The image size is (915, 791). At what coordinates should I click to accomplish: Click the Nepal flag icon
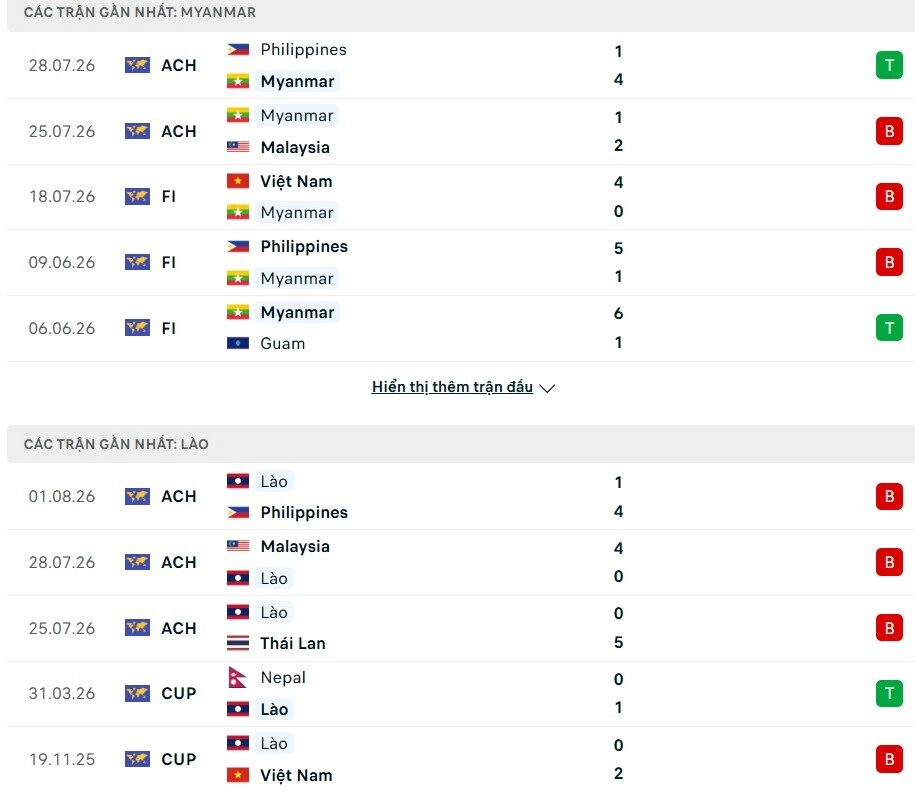tap(236, 677)
